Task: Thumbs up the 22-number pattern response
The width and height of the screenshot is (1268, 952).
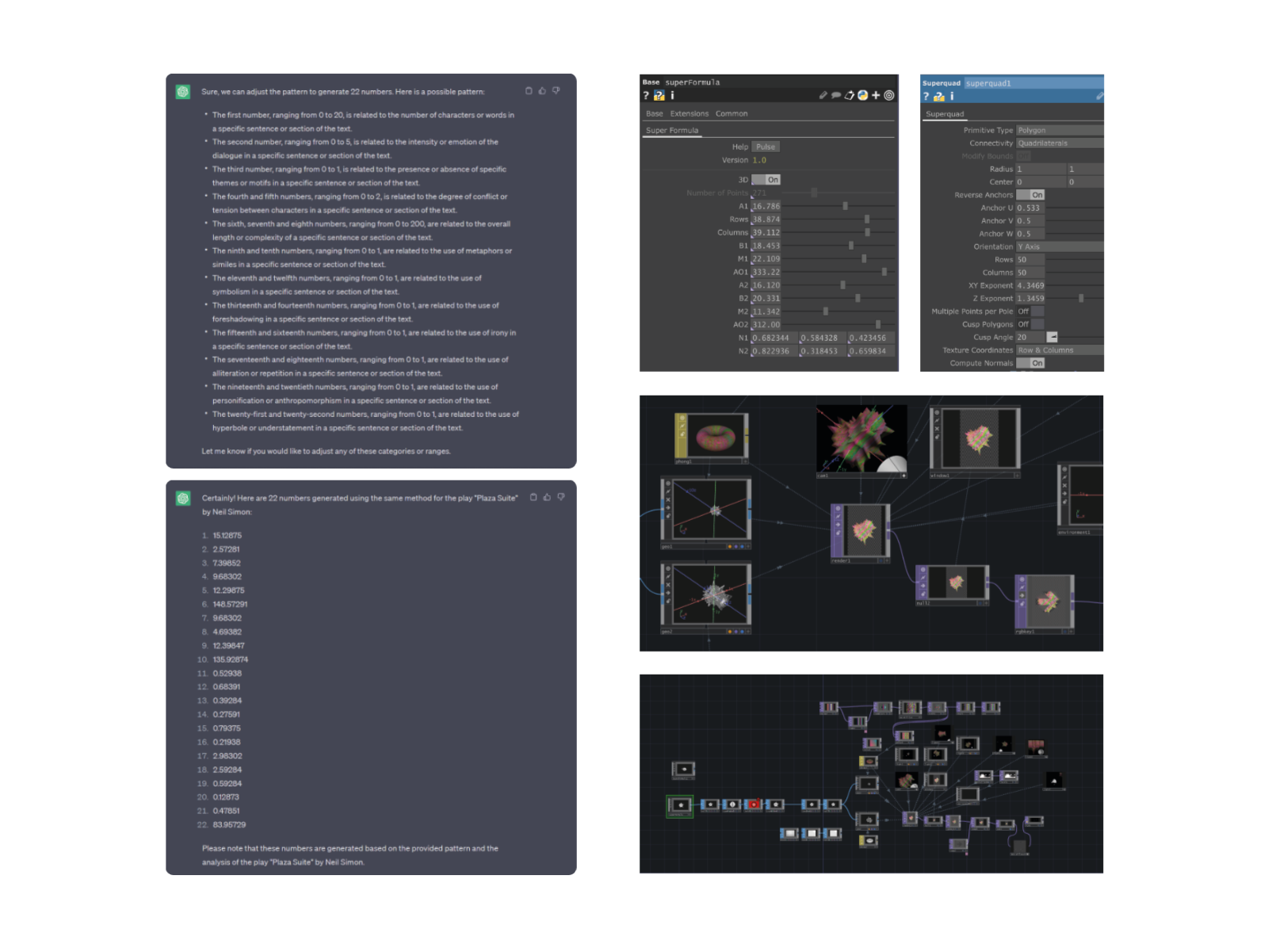Action: coord(542,91)
